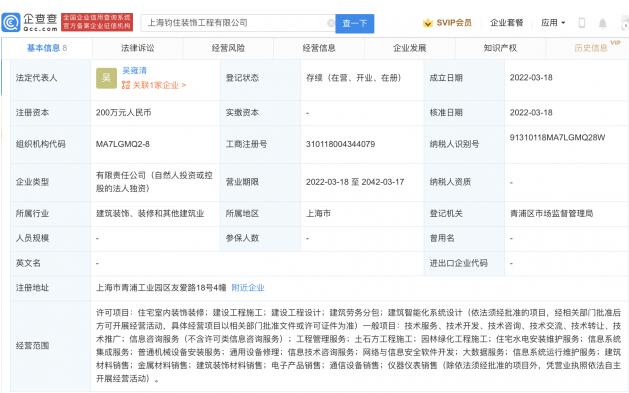Image resolution: width=629 pixels, height=393 pixels.
Task: Click the Qcc.com logo icon
Action: tap(10, 22)
